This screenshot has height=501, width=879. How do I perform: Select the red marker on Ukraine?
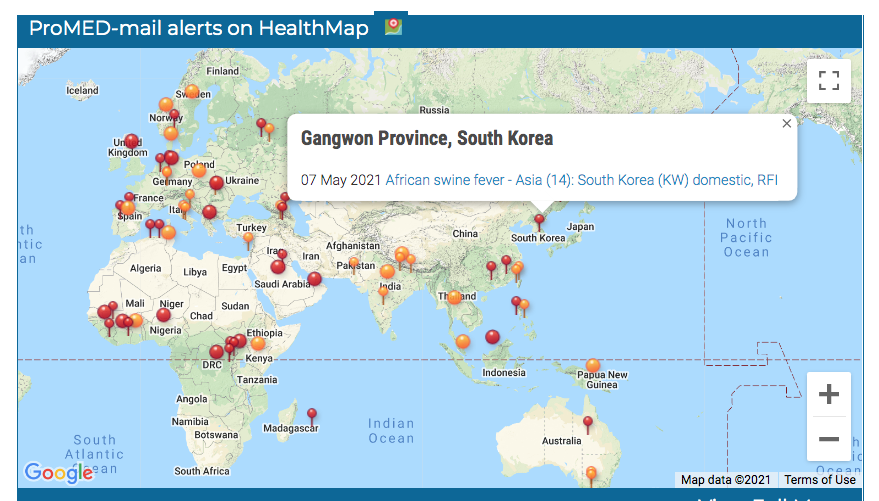216,183
